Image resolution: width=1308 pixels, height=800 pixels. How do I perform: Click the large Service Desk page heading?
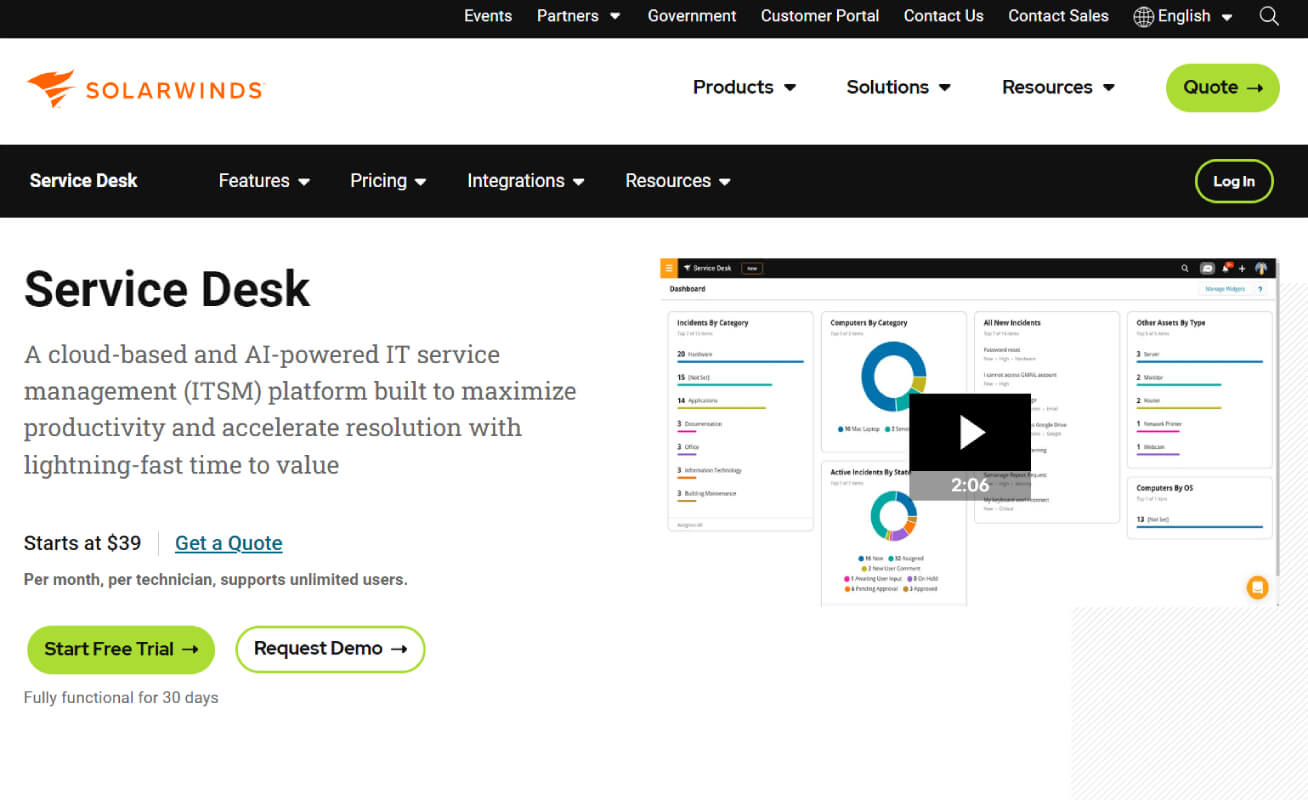point(167,289)
